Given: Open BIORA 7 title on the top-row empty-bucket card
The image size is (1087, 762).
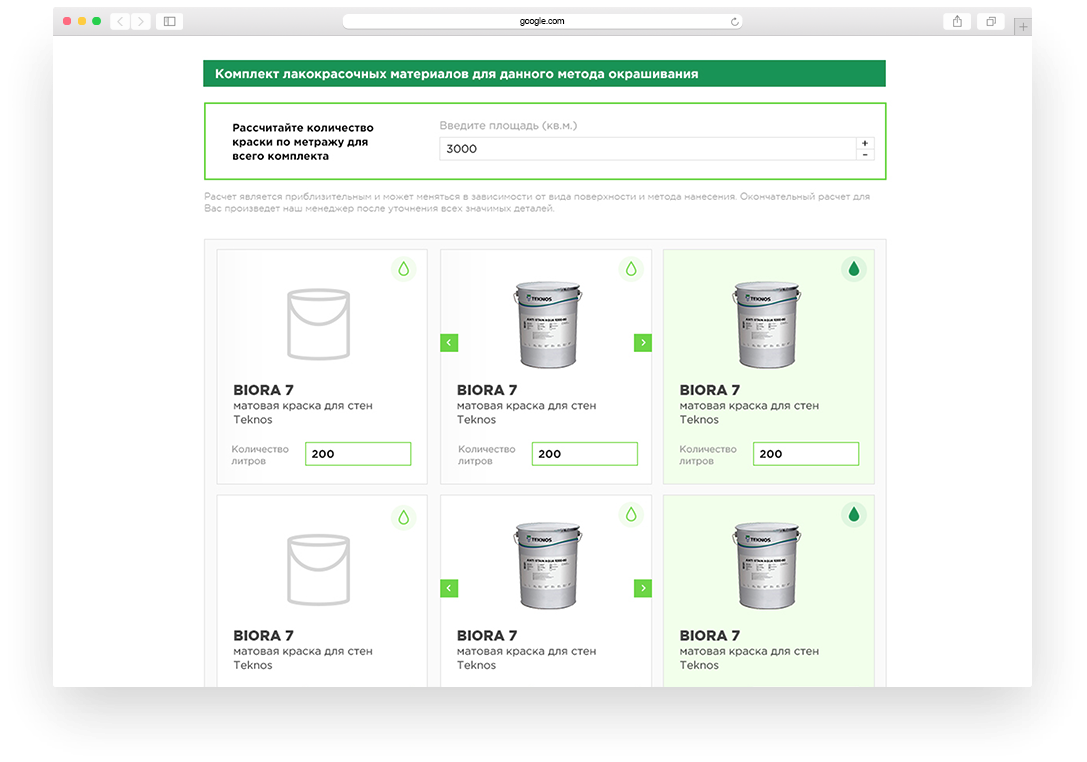Looking at the screenshot, I should click(263, 390).
